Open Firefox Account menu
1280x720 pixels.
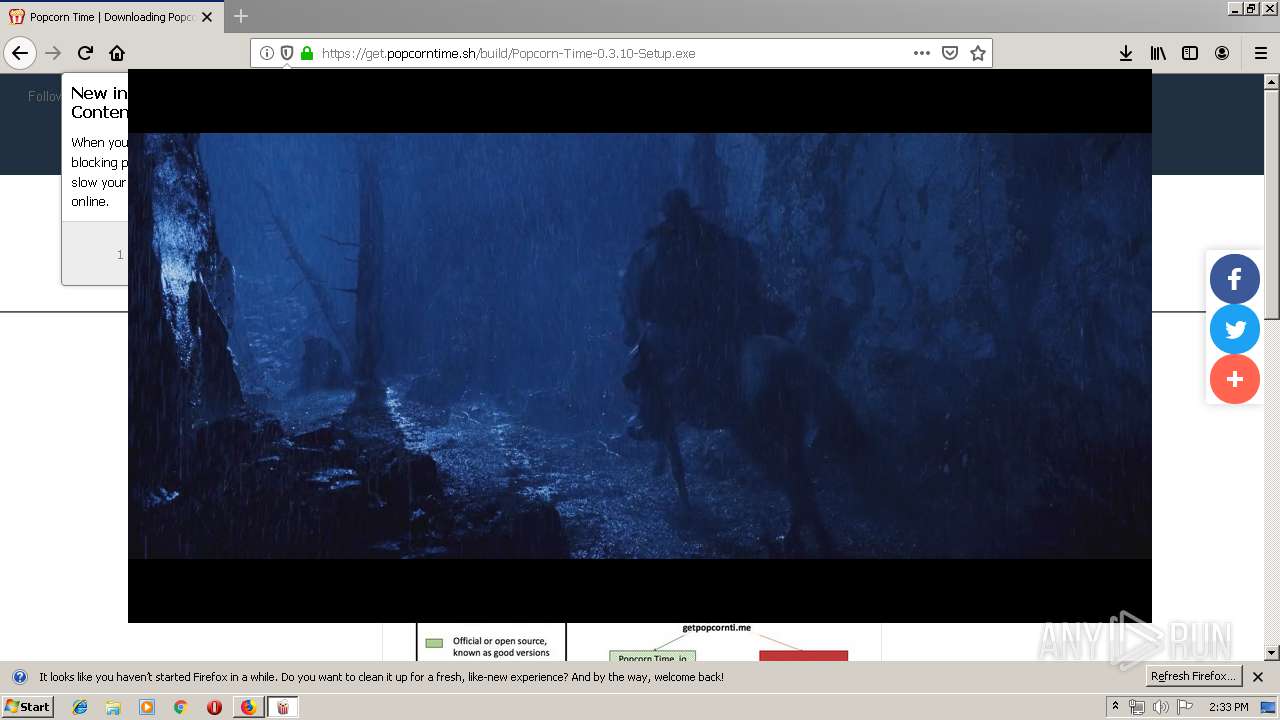coord(1222,53)
